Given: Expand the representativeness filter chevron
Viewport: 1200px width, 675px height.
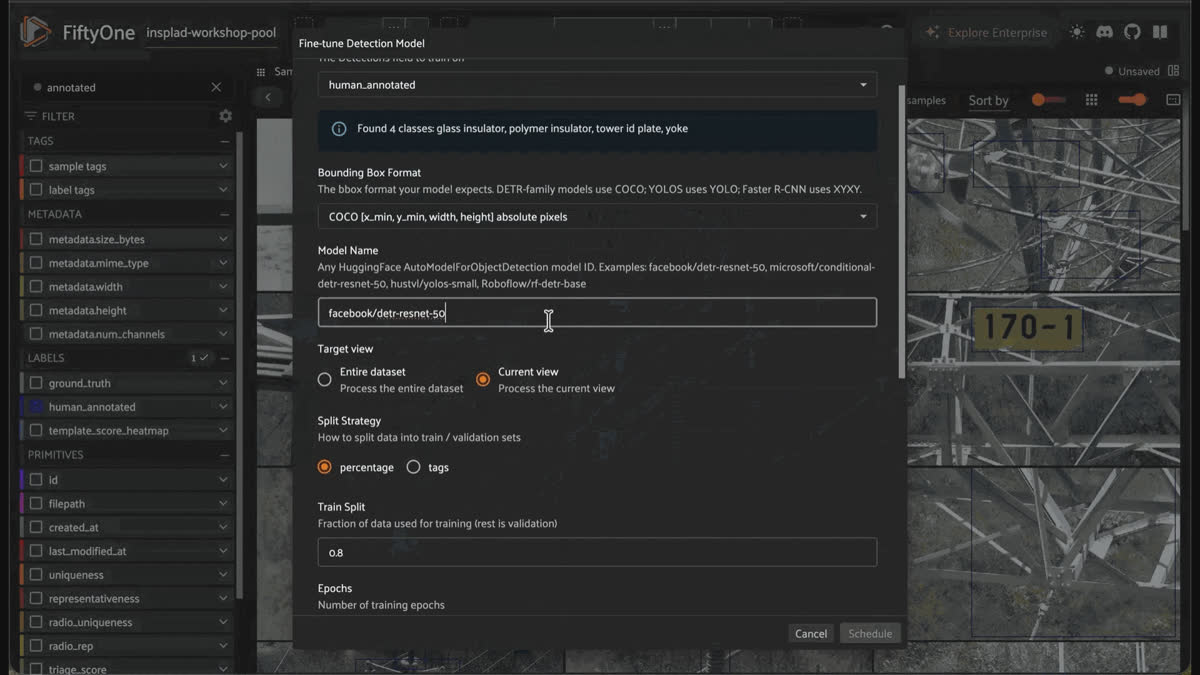Looking at the screenshot, I should (x=223, y=599).
